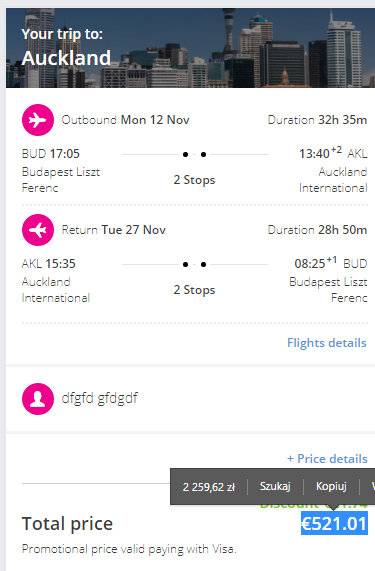Click the highlighted €521.01 total price

click(334, 524)
